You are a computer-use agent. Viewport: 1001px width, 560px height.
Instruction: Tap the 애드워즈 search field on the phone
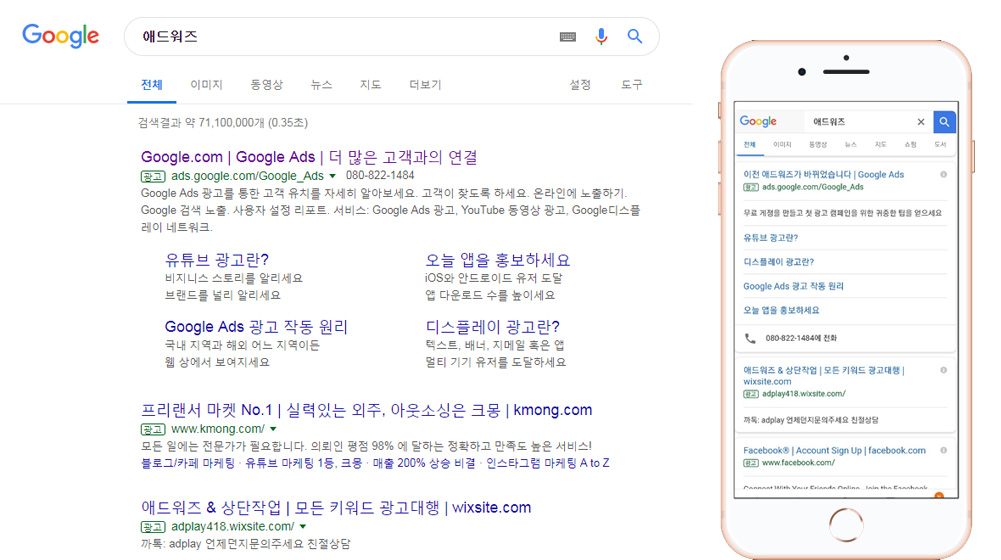point(859,122)
